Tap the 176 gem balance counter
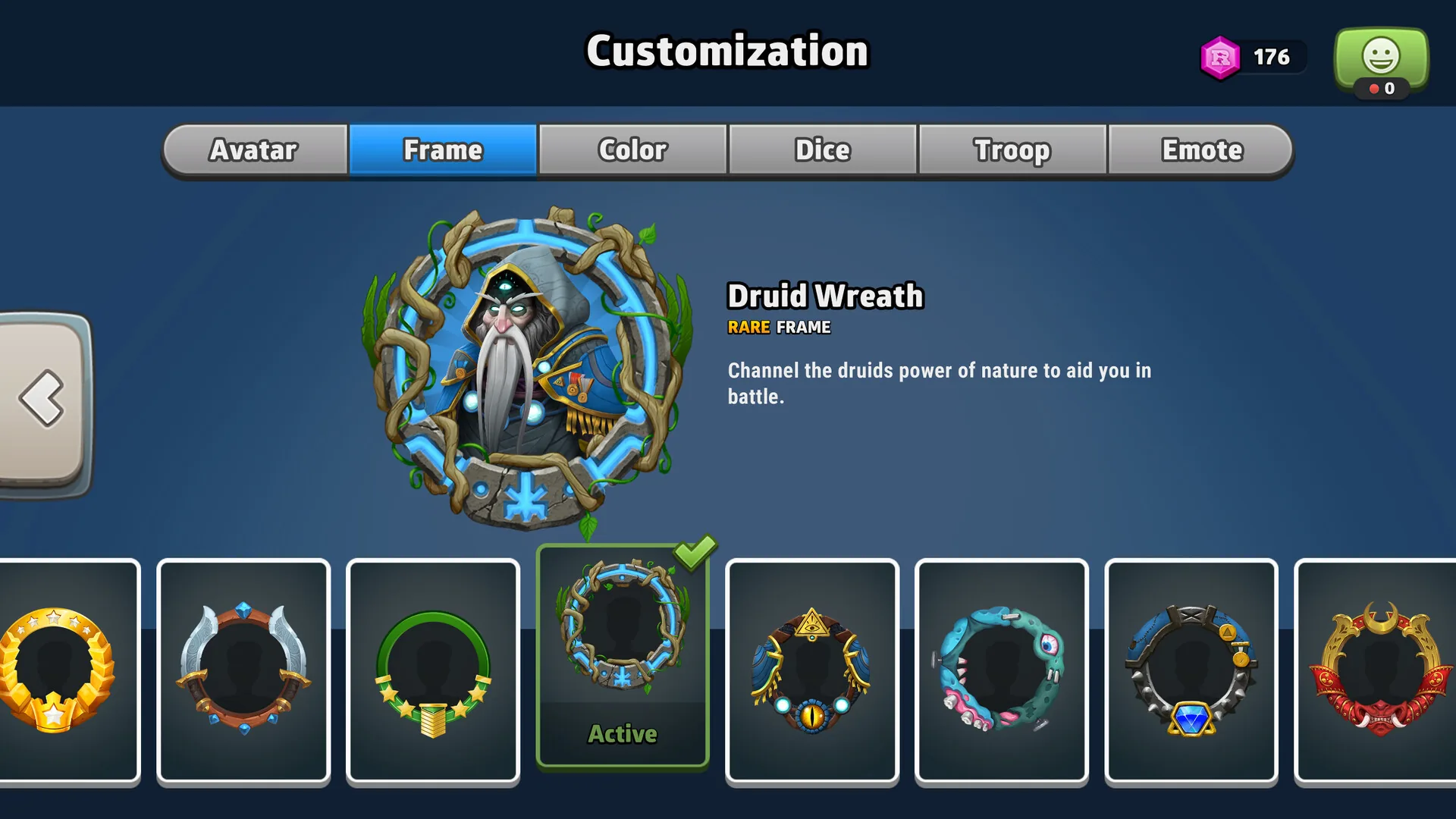The image size is (1456, 819). [1272, 57]
